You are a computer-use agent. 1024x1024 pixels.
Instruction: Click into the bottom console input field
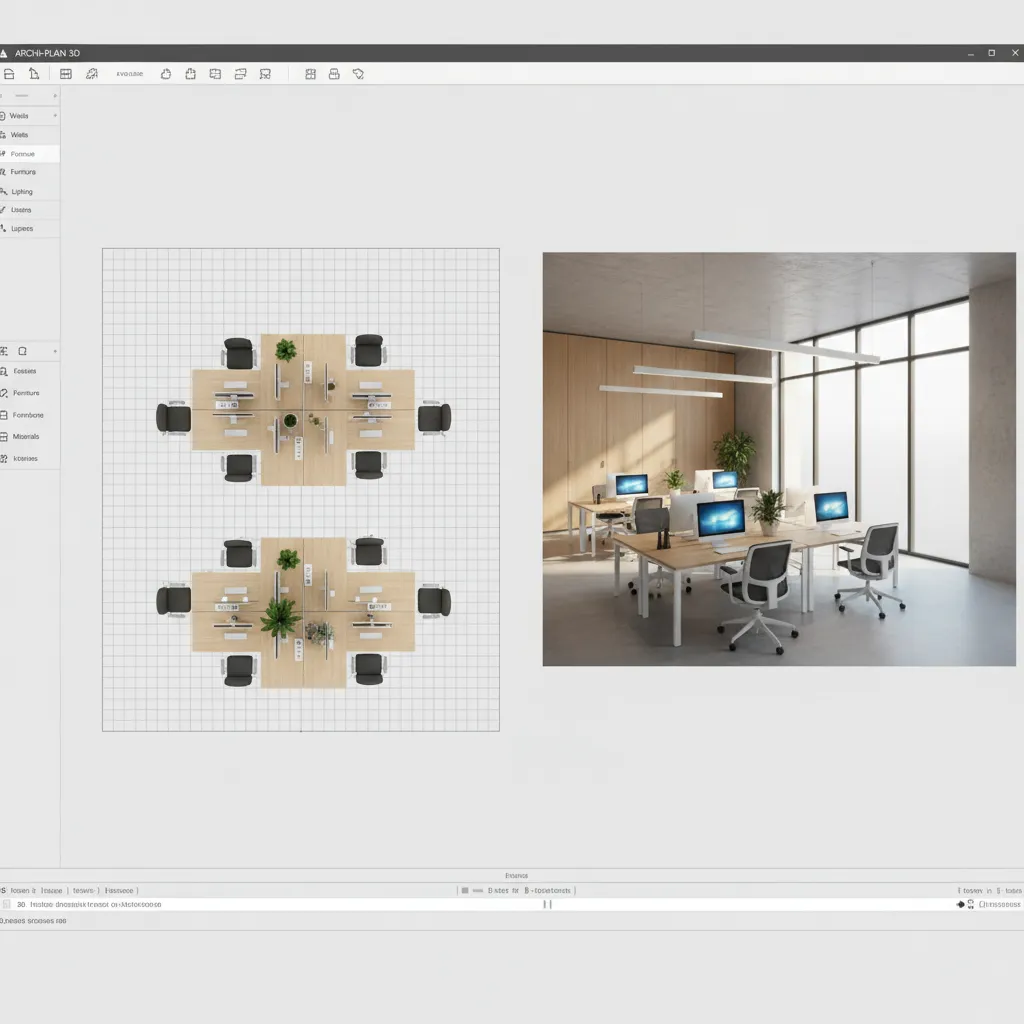(512, 904)
